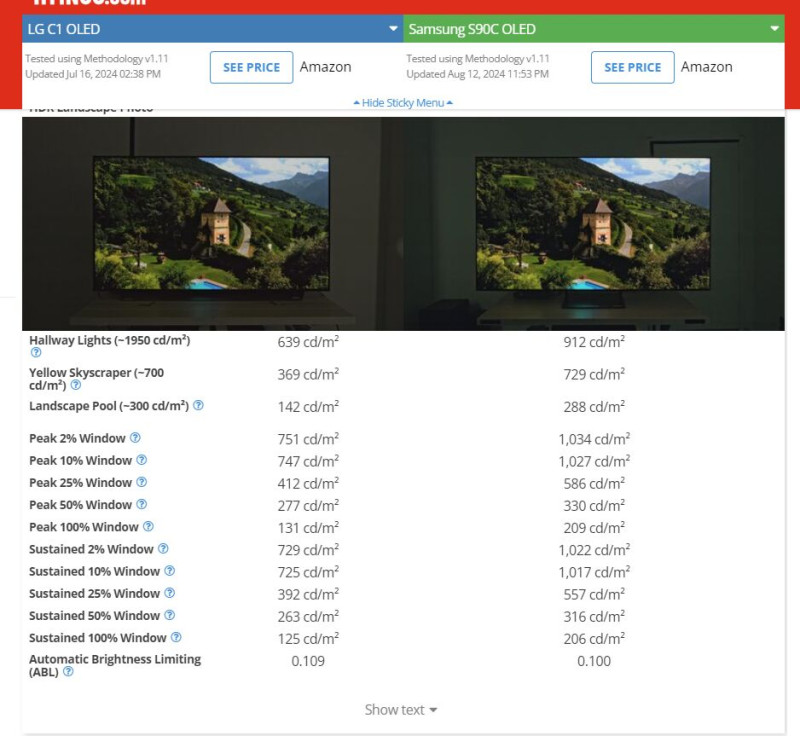
Task: Show info for Sustained 10% Window
Action: click(170, 571)
